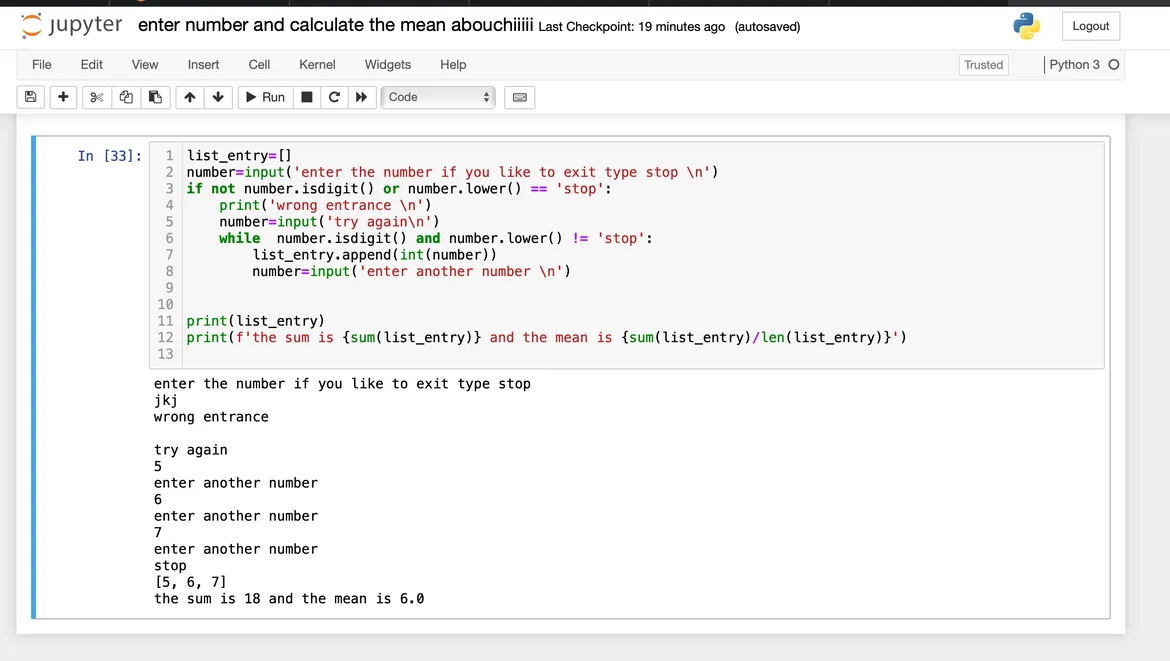Move selected cell down arrow
Image resolution: width=1170 pixels, height=661 pixels.
coord(218,97)
